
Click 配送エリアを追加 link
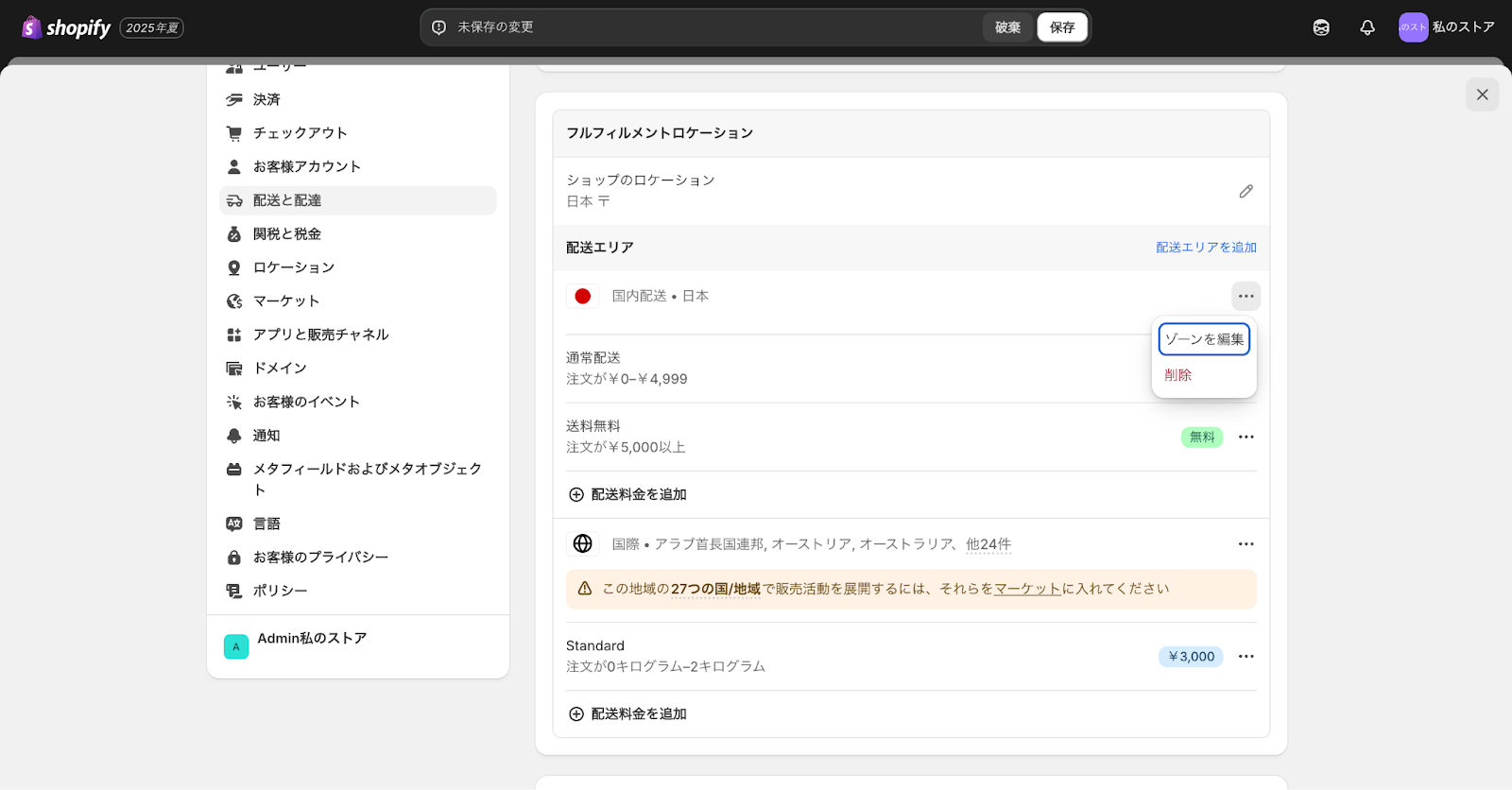click(1206, 248)
